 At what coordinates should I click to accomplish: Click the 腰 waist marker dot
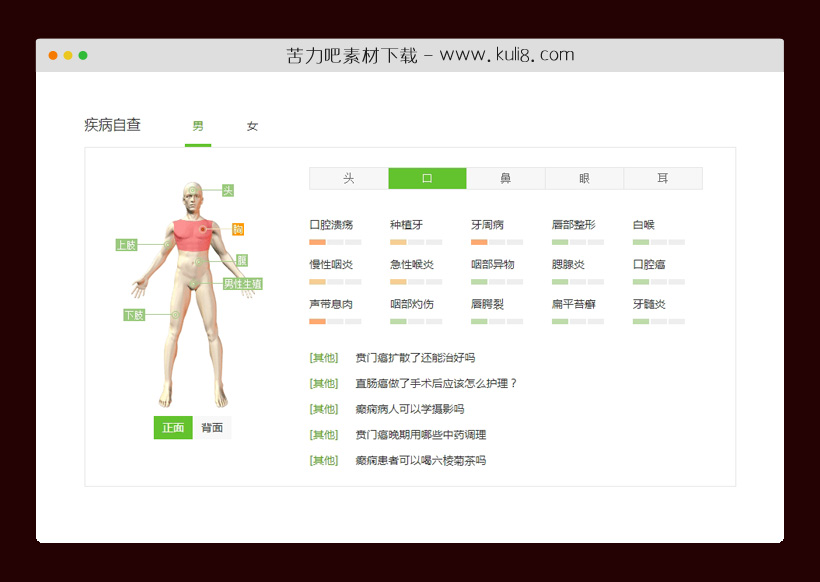click(199, 260)
